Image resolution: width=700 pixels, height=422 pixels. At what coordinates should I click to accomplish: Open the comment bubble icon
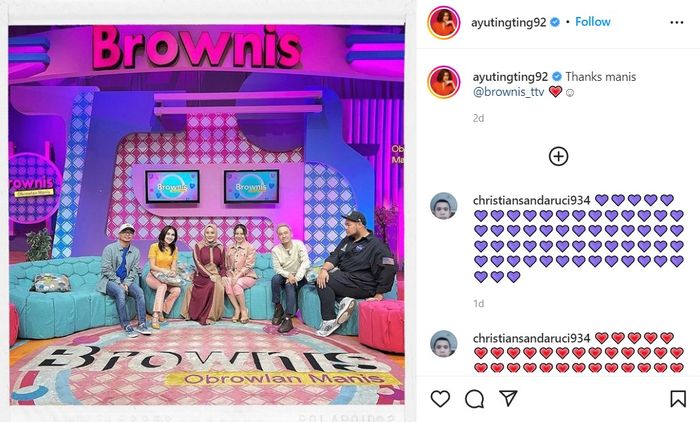474,399
